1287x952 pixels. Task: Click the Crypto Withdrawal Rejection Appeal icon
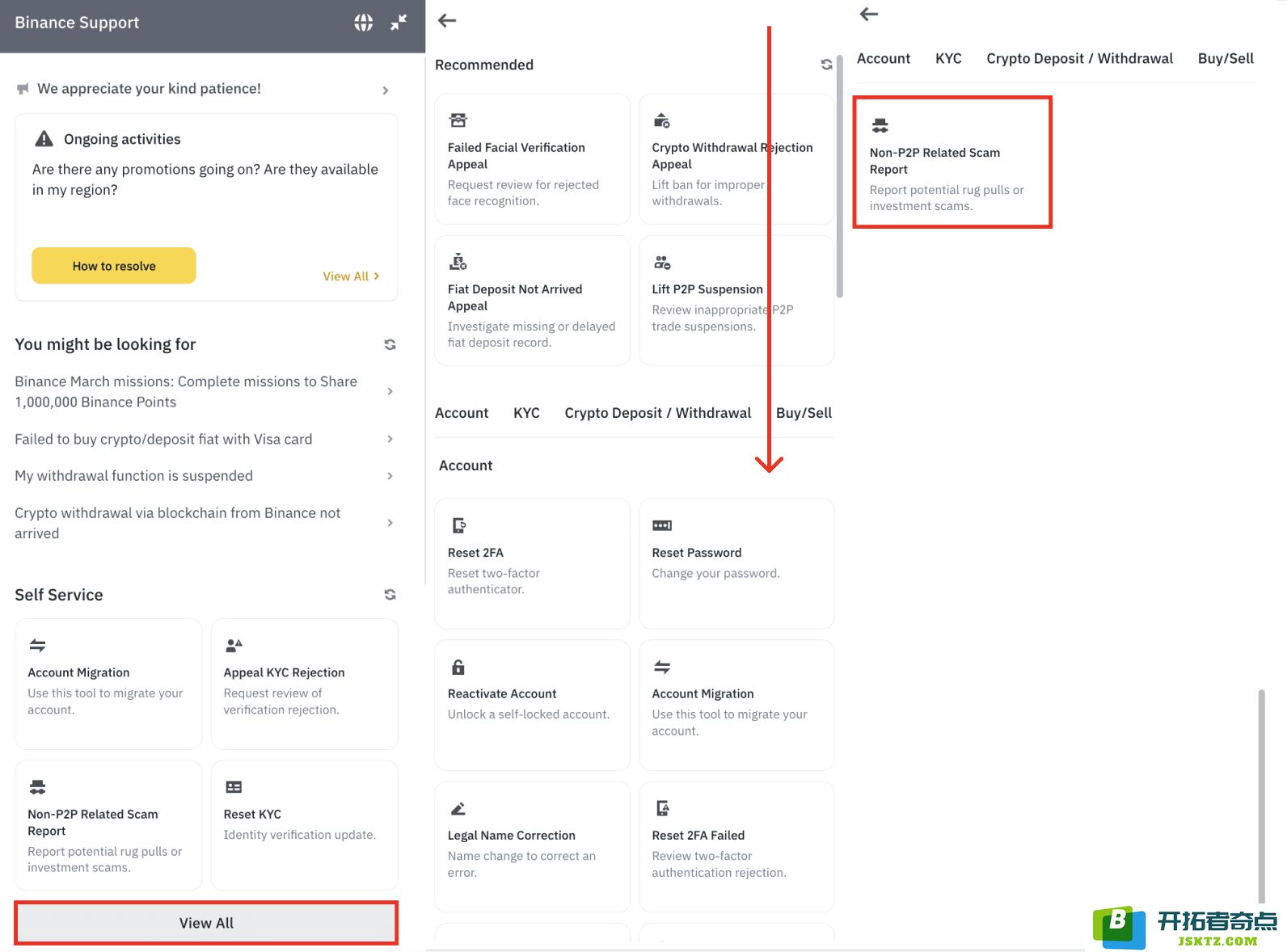(x=661, y=120)
